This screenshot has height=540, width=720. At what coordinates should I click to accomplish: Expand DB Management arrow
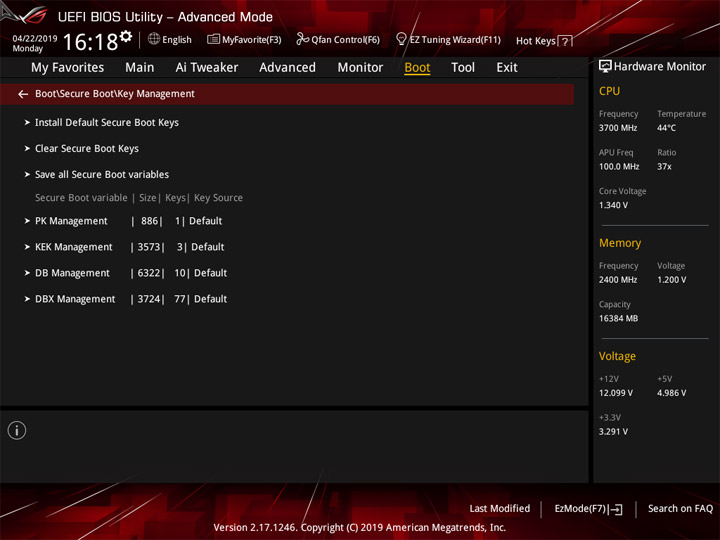point(27,273)
